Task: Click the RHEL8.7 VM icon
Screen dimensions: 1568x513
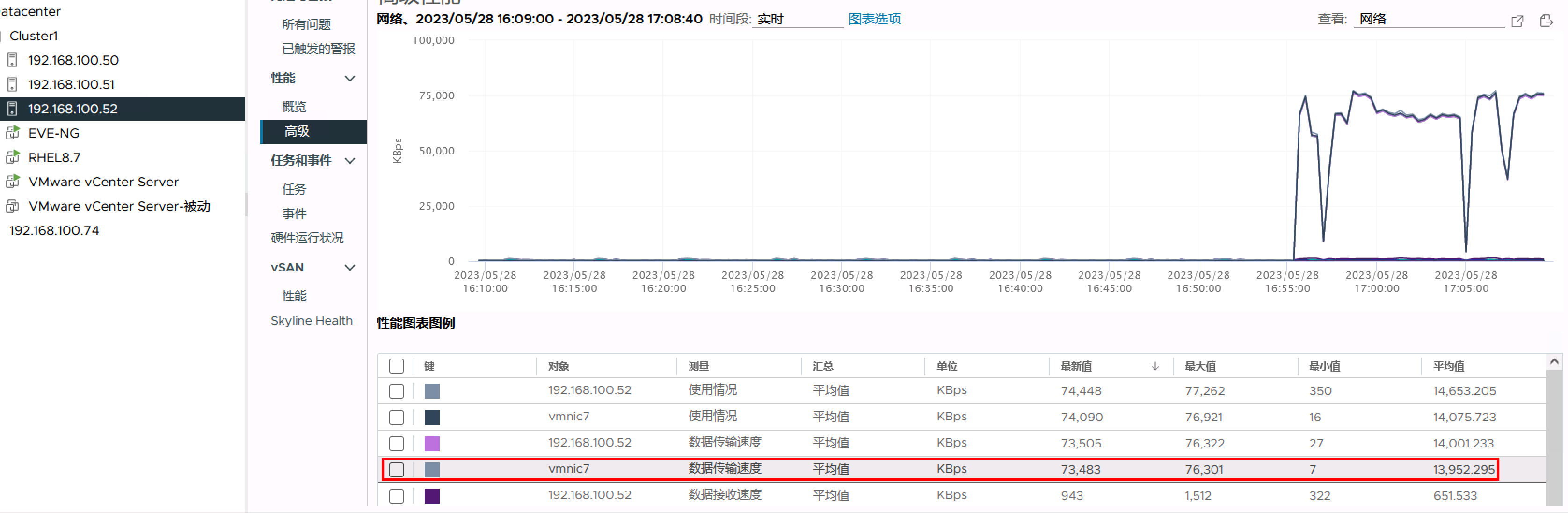Action: [12, 157]
